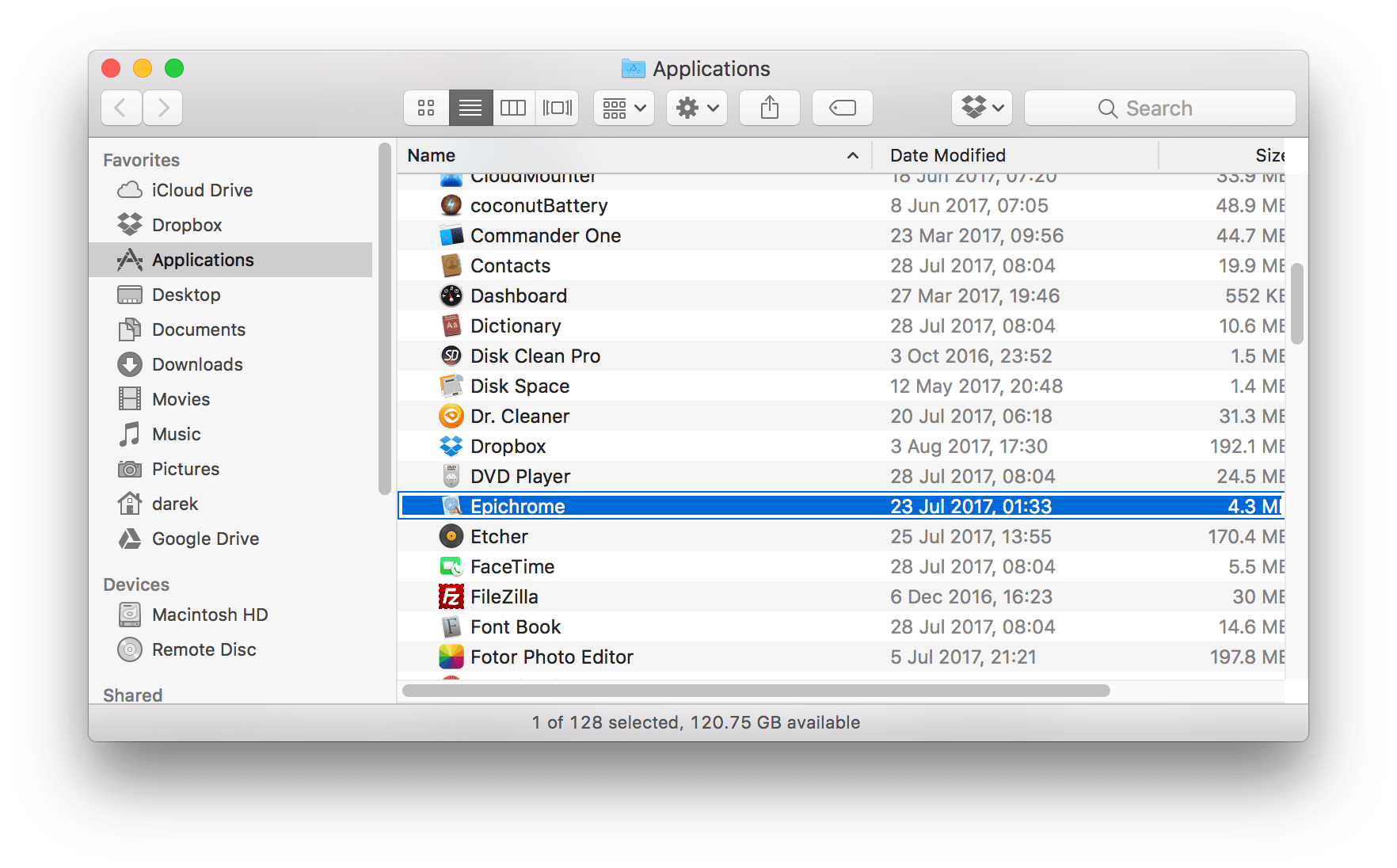Click the Share toolbar button
The height and width of the screenshot is (868, 1397).
pyautogui.click(x=770, y=108)
